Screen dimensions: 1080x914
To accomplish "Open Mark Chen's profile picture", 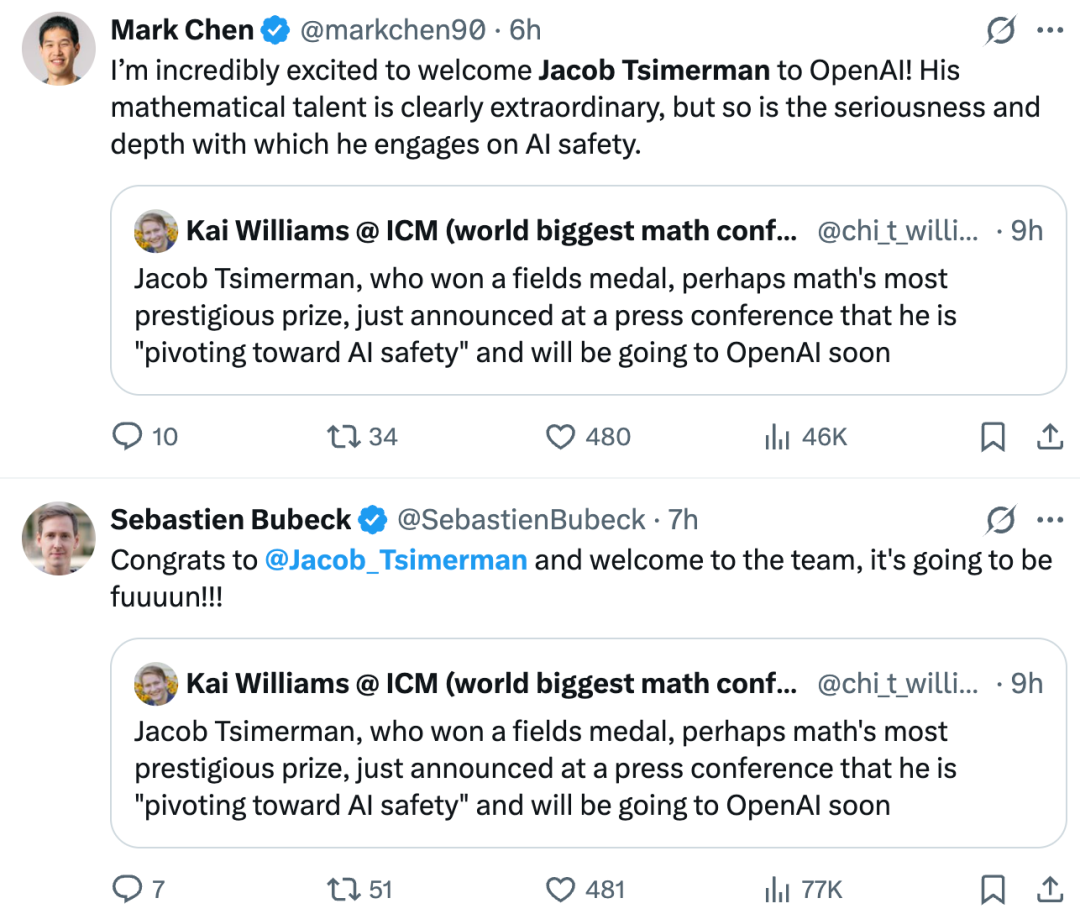I will click(59, 48).
